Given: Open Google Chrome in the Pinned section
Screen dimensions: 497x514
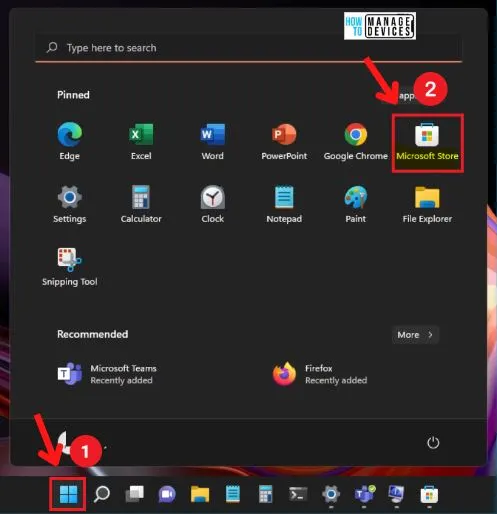Looking at the screenshot, I should click(356, 141).
